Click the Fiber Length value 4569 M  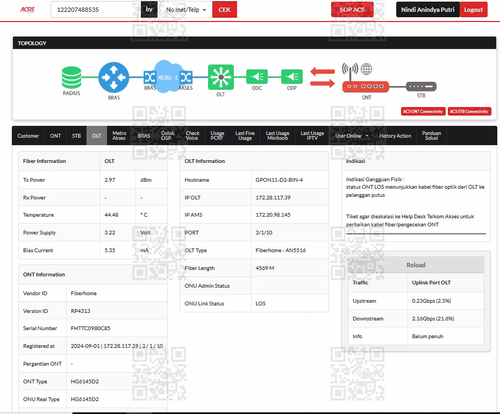coord(265,268)
